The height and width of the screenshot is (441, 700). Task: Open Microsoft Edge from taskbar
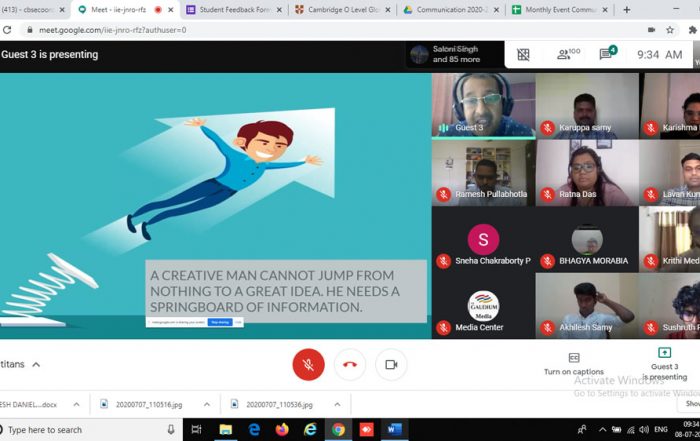pos(254,430)
